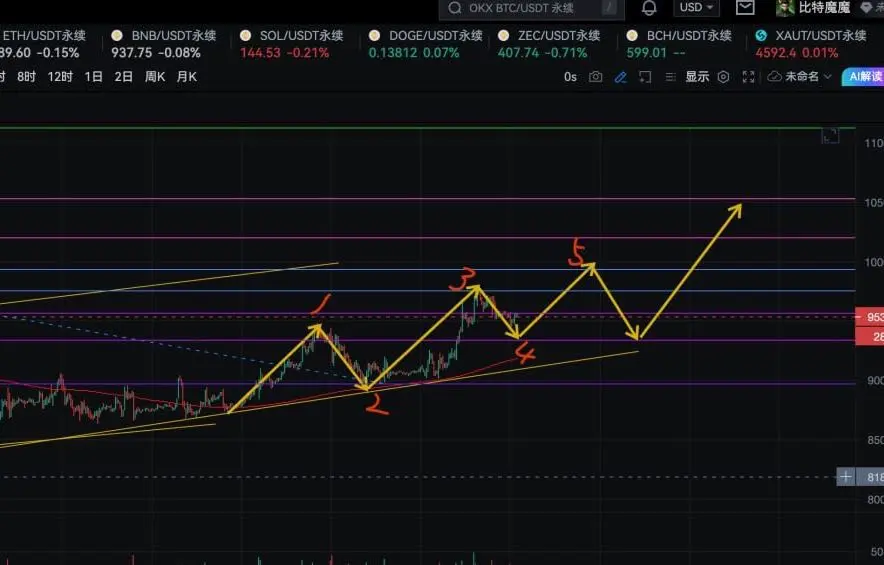Click SOL price 144.53
This screenshot has width=884, height=565.
pos(260,53)
